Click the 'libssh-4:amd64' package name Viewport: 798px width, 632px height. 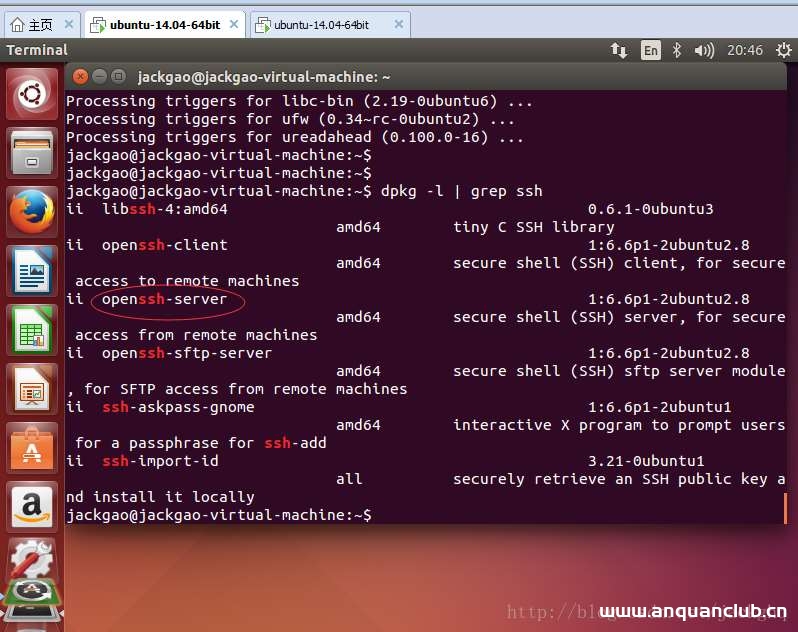tap(165, 209)
